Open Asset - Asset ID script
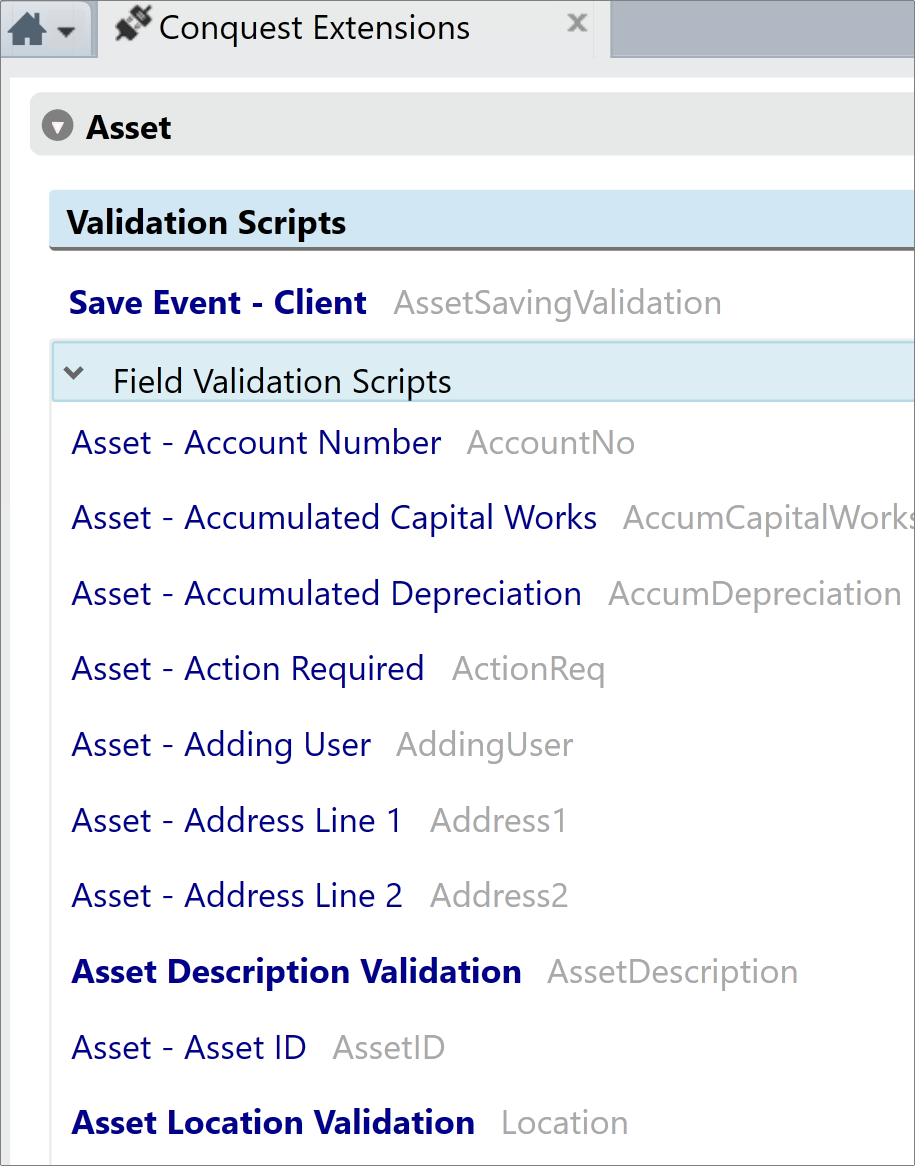Image resolution: width=915 pixels, height=1166 pixels. pos(189,1047)
